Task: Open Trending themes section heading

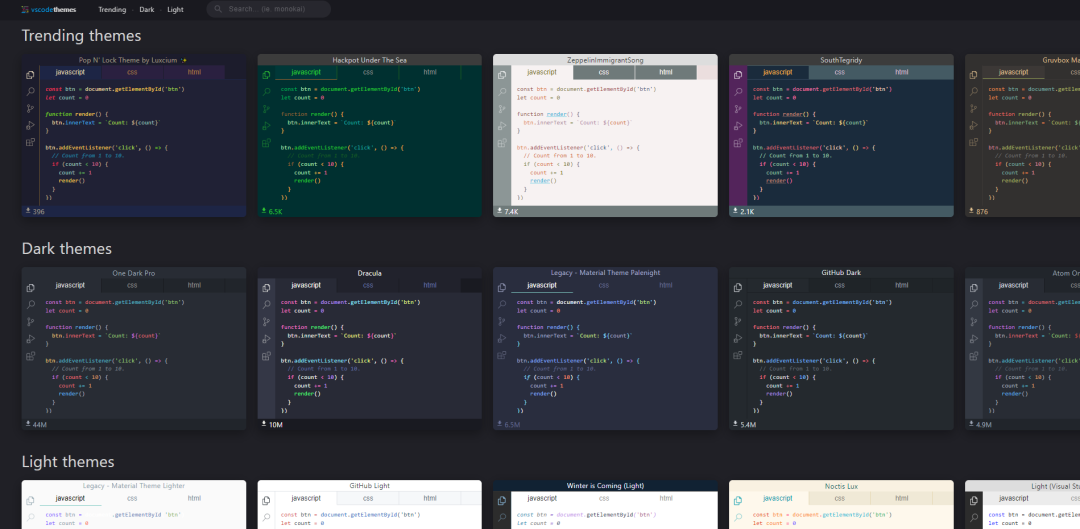Action: tap(81, 35)
